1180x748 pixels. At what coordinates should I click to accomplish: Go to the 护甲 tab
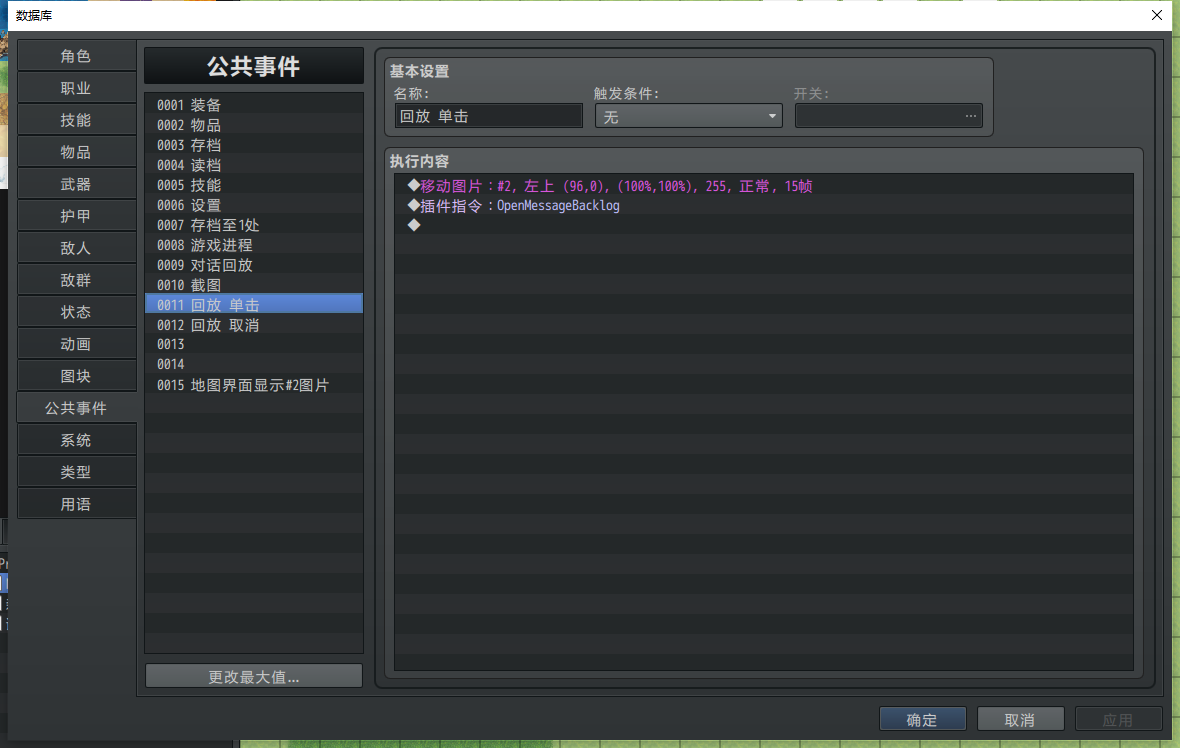76,216
